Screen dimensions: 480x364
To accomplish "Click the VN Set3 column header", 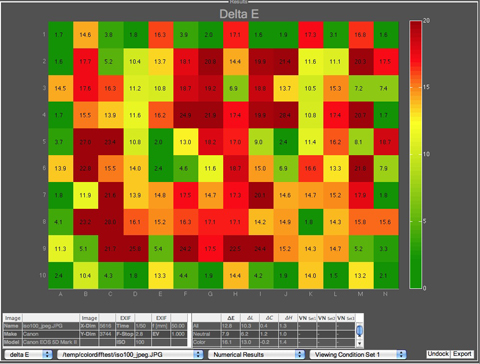I will (346, 318).
